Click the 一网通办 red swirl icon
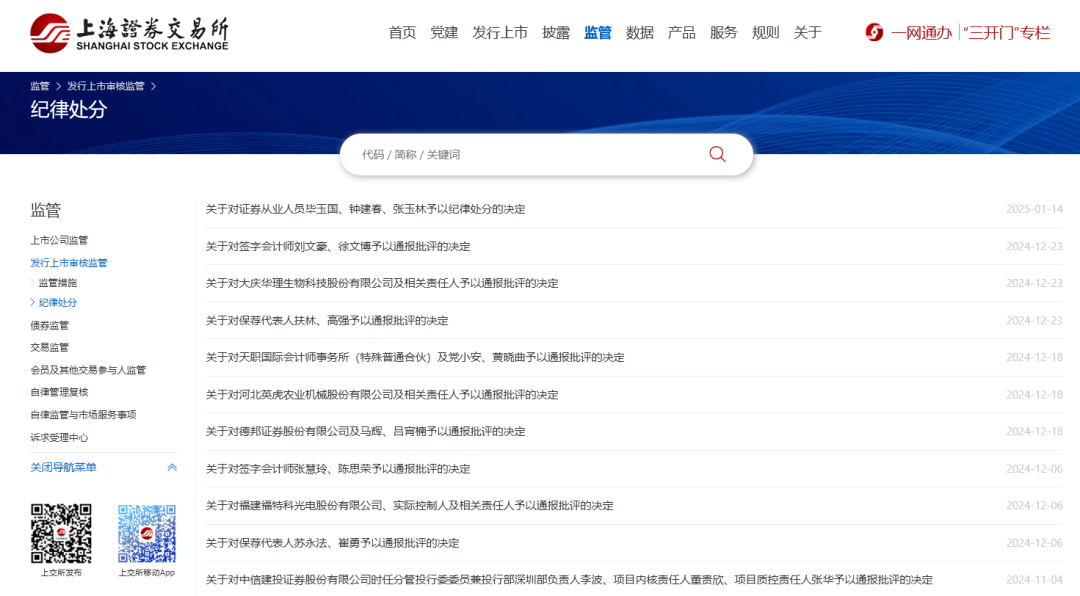The width and height of the screenshot is (1080, 596). point(874,32)
